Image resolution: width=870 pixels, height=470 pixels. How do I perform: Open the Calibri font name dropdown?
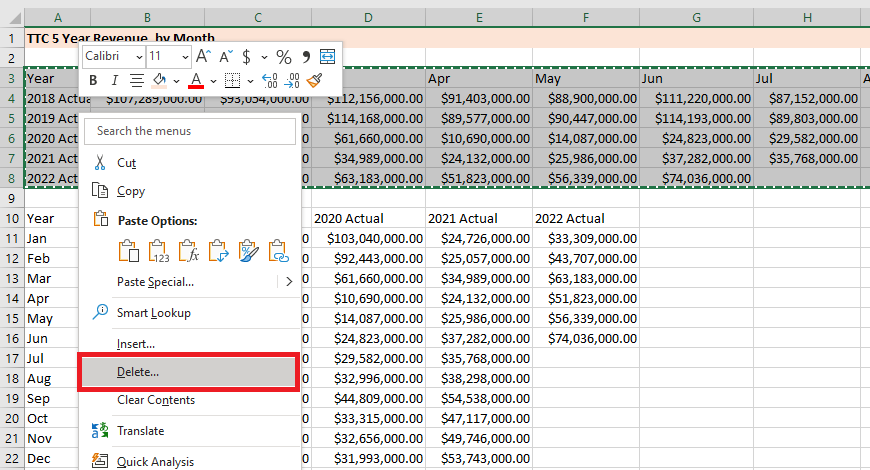(x=138, y=57)
